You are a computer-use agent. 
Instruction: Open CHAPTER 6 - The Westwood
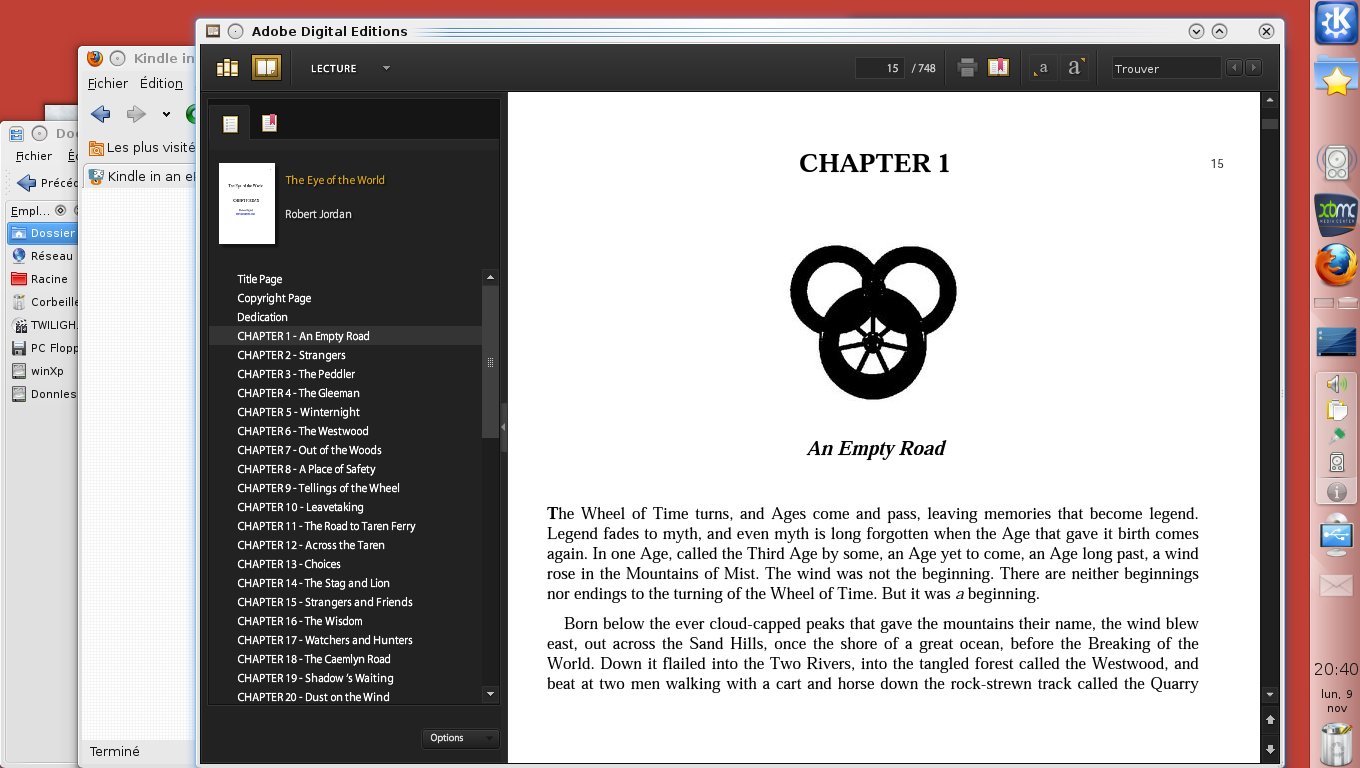pos(303,431)
